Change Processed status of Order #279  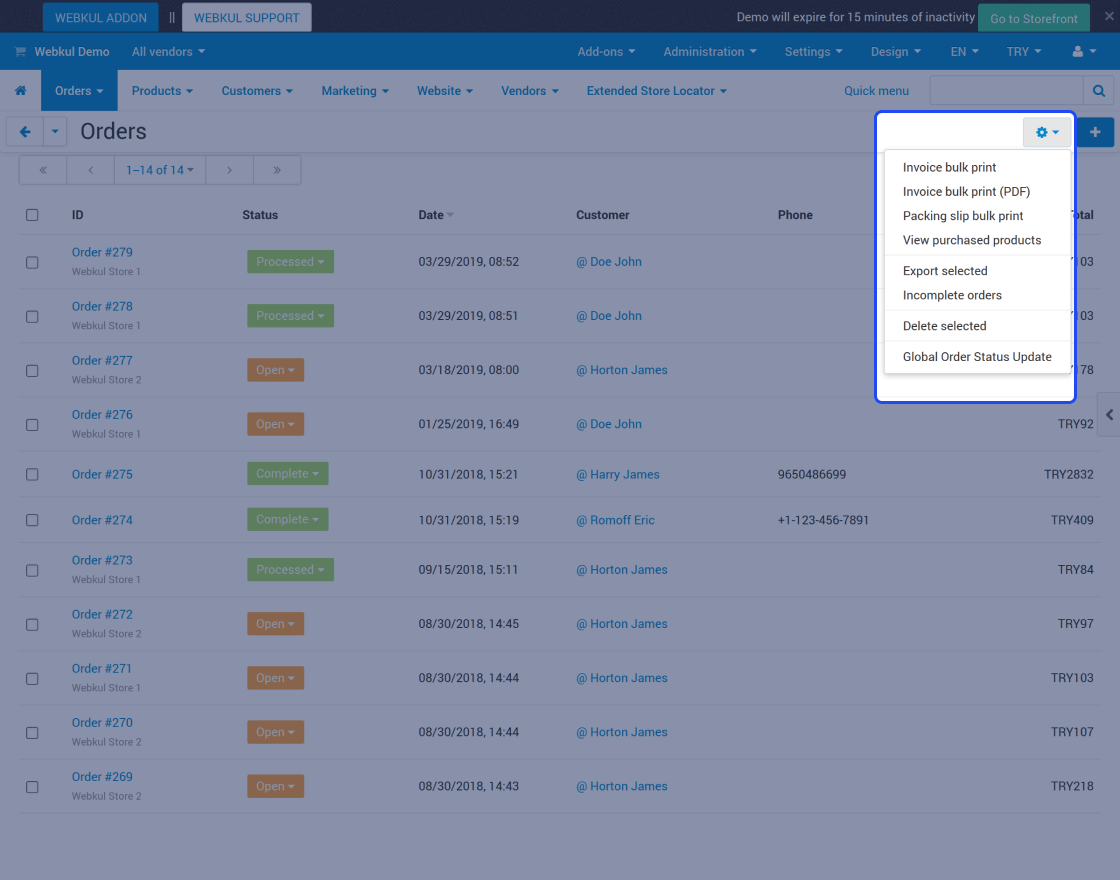point(290,261)
